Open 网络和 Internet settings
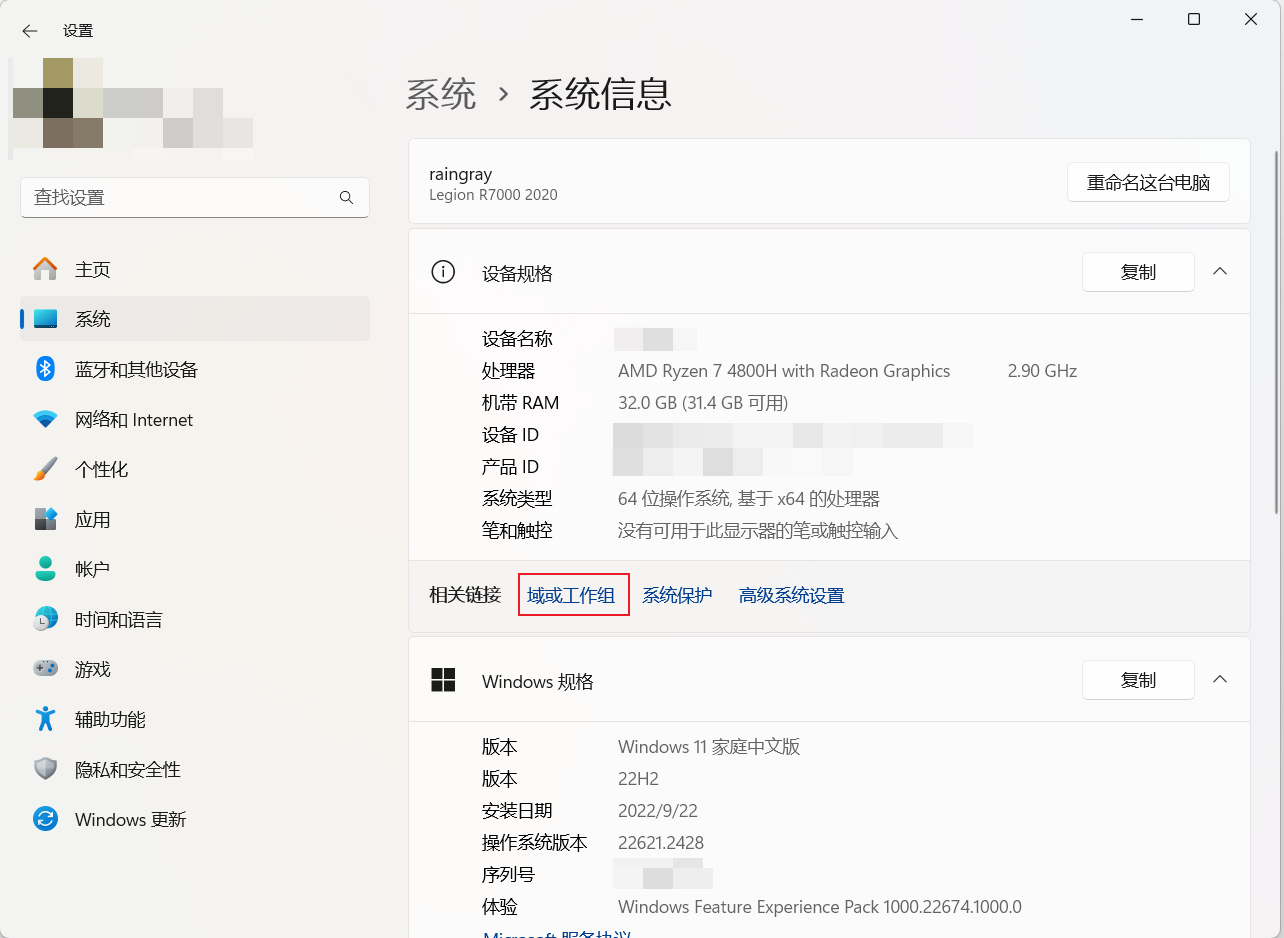 pos(195,419)
